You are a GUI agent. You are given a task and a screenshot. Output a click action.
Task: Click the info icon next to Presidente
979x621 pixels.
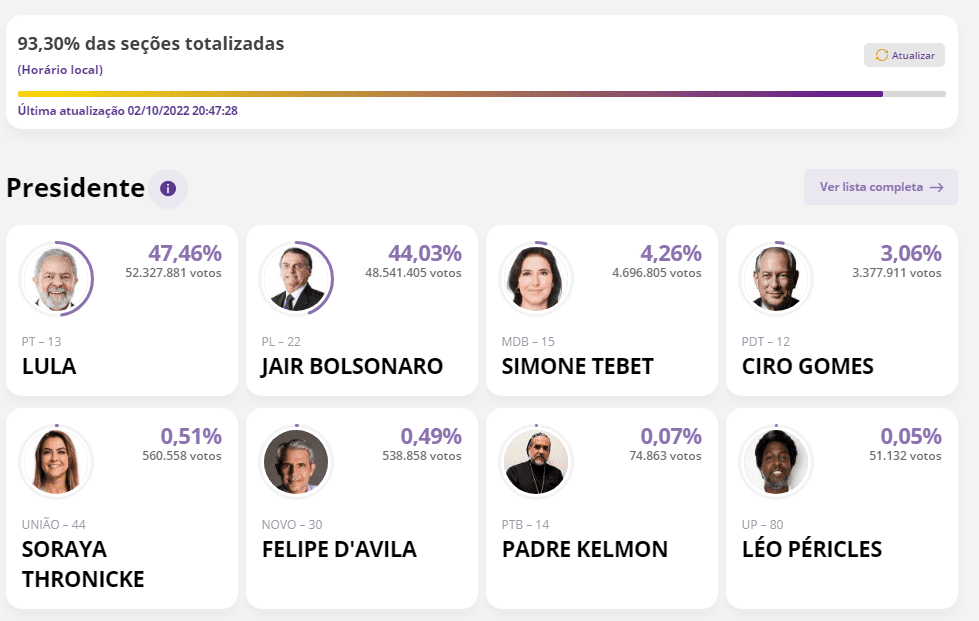168,188
